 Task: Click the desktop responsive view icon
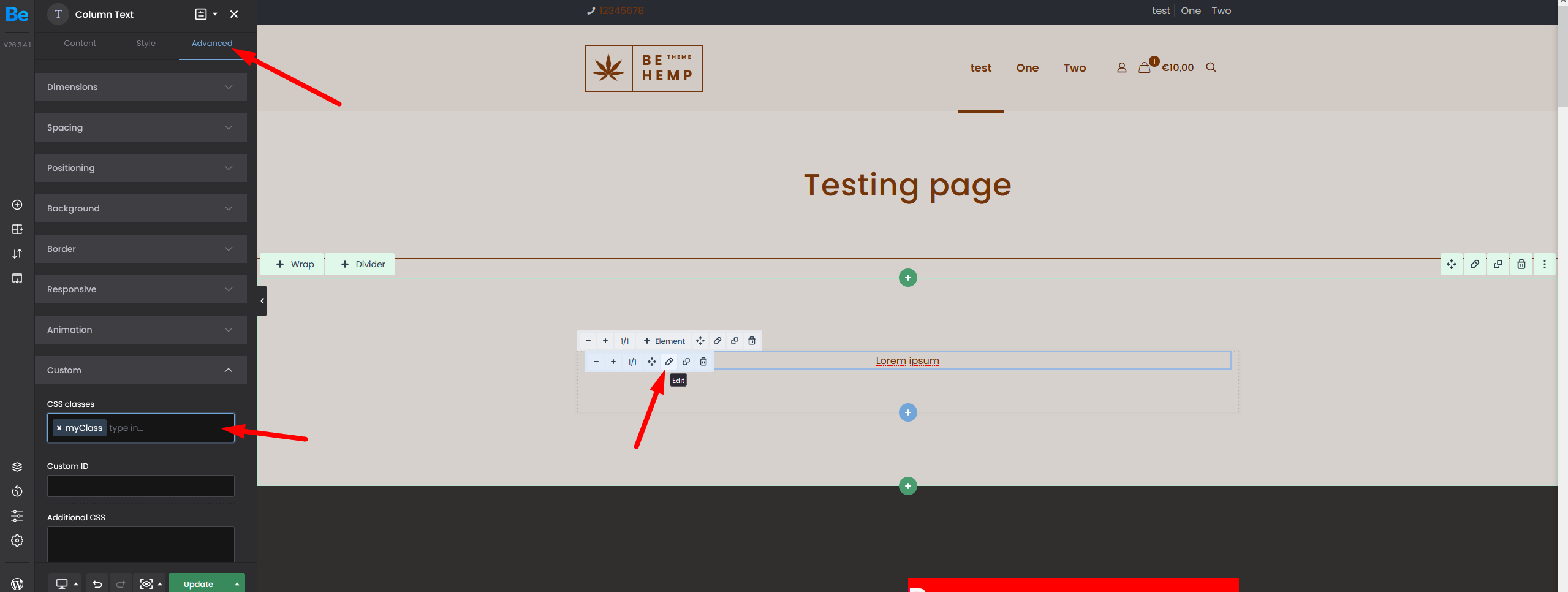[62, 584]
